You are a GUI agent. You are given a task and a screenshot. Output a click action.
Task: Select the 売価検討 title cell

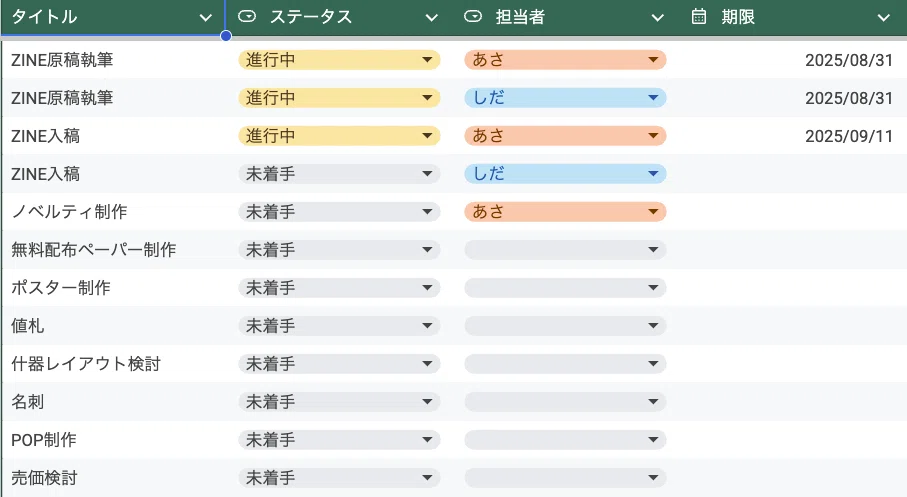(113, 478)
